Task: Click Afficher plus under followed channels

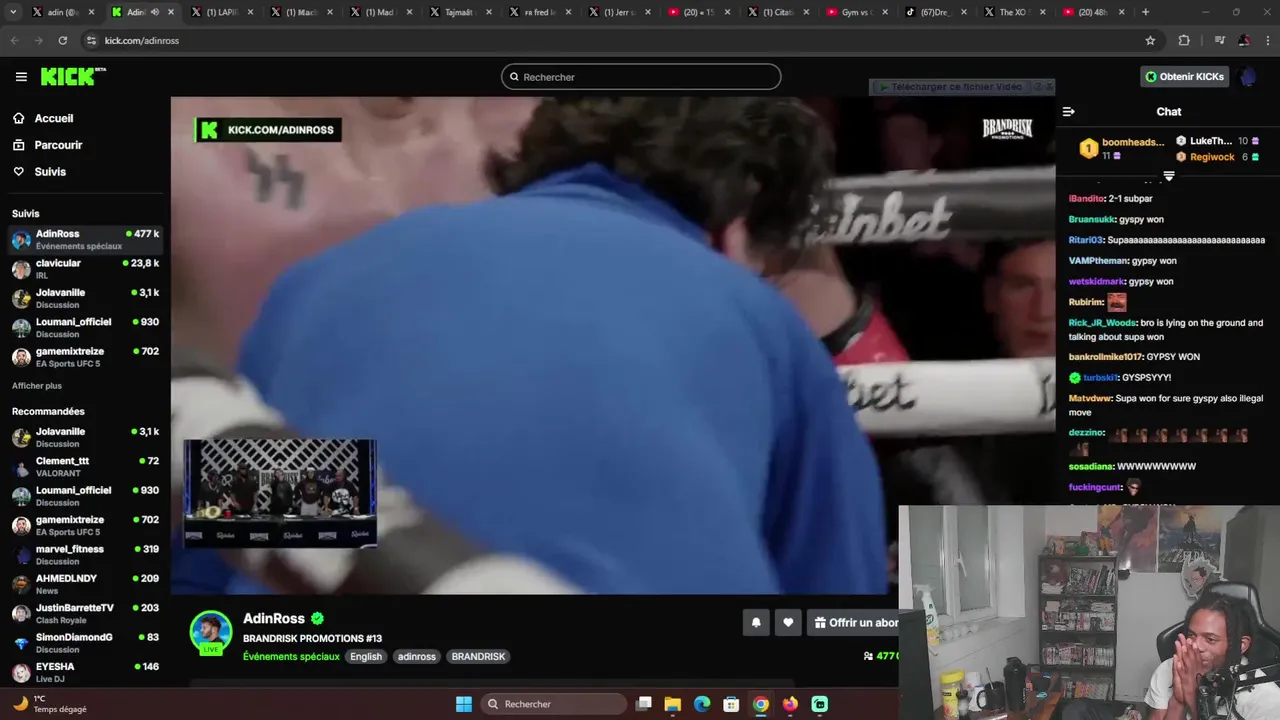Action: pos(37,386)
